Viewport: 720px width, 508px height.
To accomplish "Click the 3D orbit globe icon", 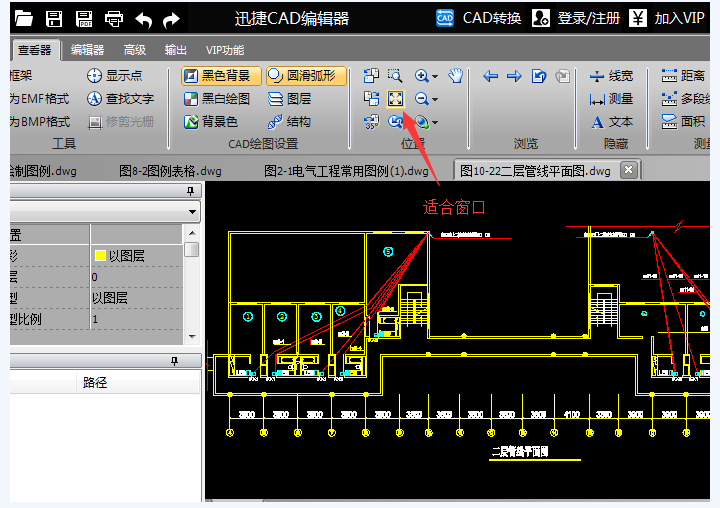I will click(422, 122).
